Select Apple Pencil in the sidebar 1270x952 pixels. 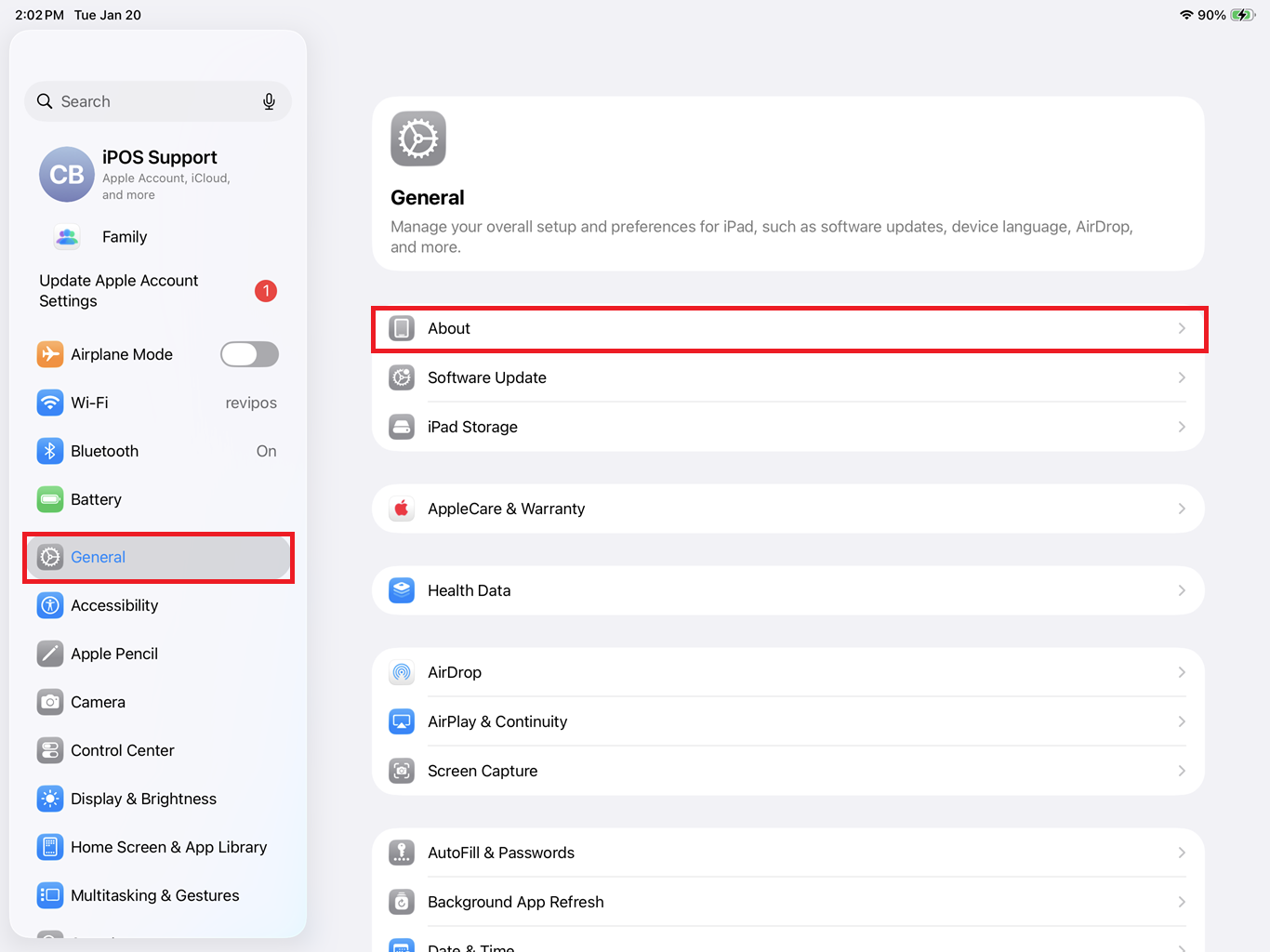pyautogui.click(x=158, y=654)
